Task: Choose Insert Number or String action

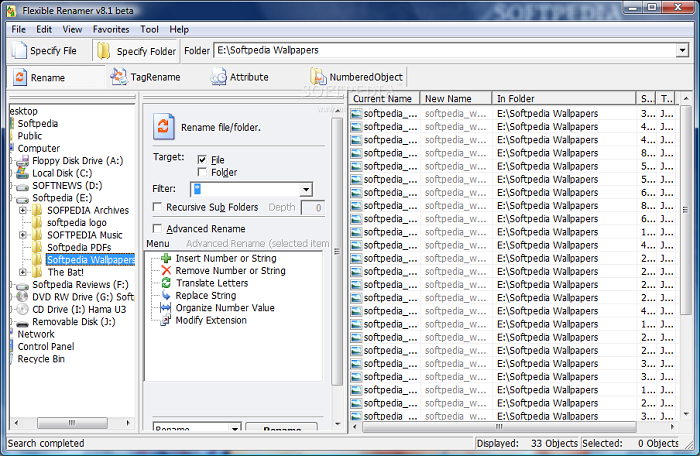Action: [x=165, y=258]
